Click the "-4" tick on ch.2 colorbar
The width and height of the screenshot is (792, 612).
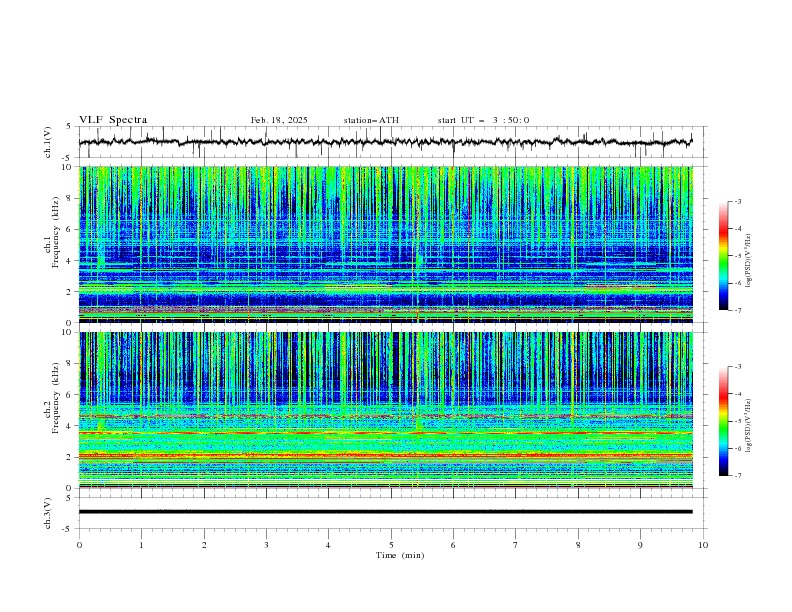[737, 394]
